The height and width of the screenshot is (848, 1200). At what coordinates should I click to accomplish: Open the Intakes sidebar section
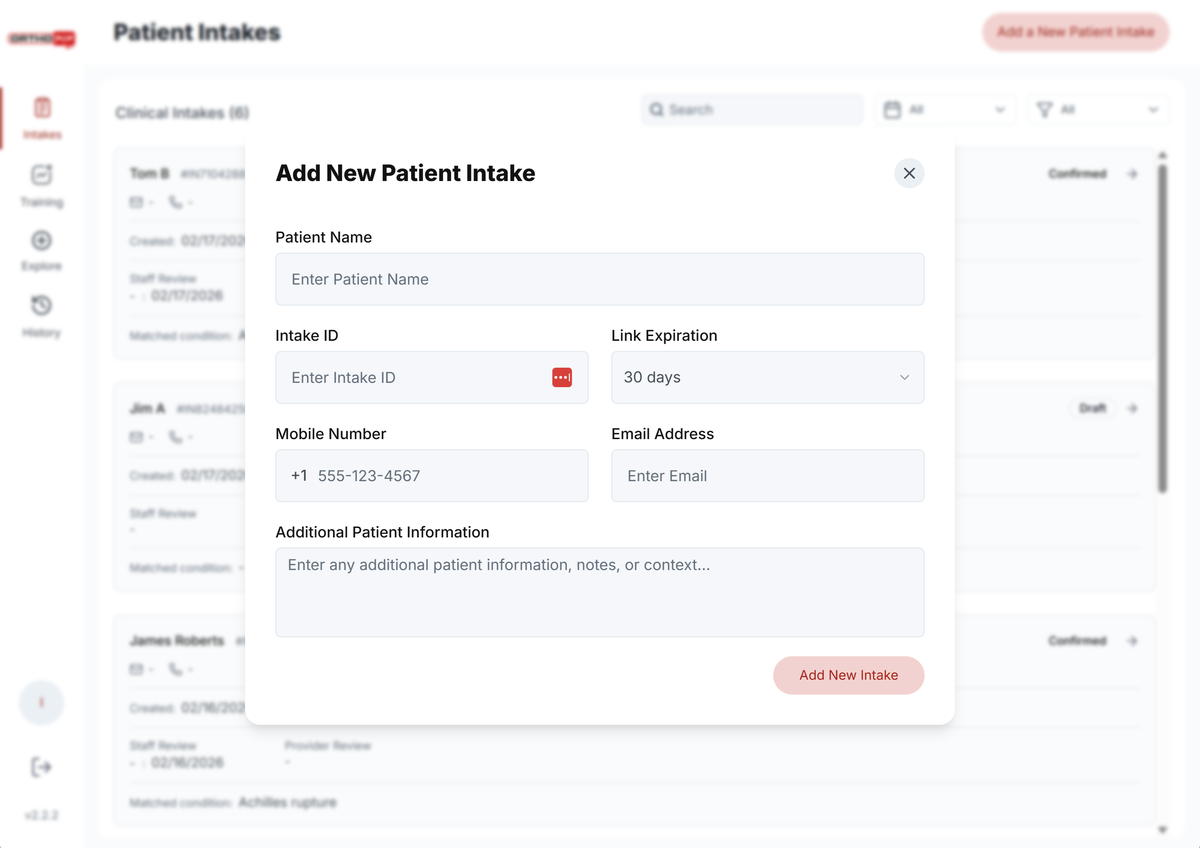point(42,117)
